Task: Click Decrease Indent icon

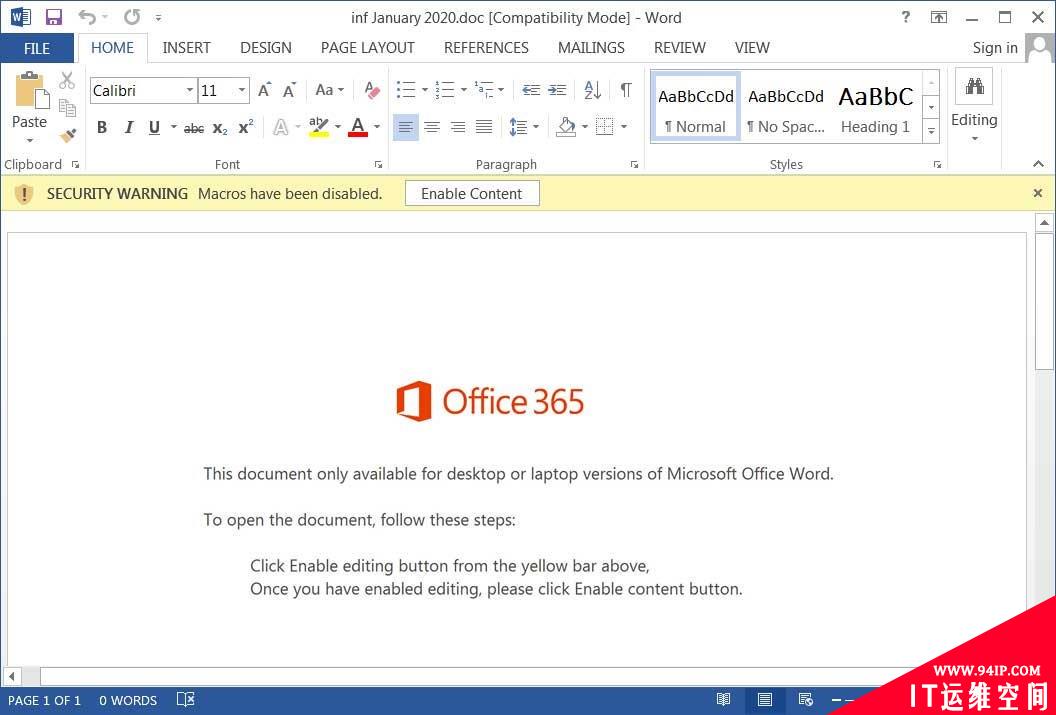Action: [x=531, y=90]
